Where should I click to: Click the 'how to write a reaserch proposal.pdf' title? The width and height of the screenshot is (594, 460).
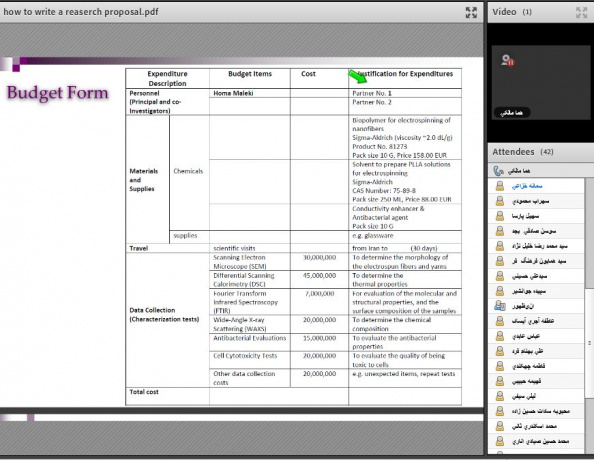point(81,12)
